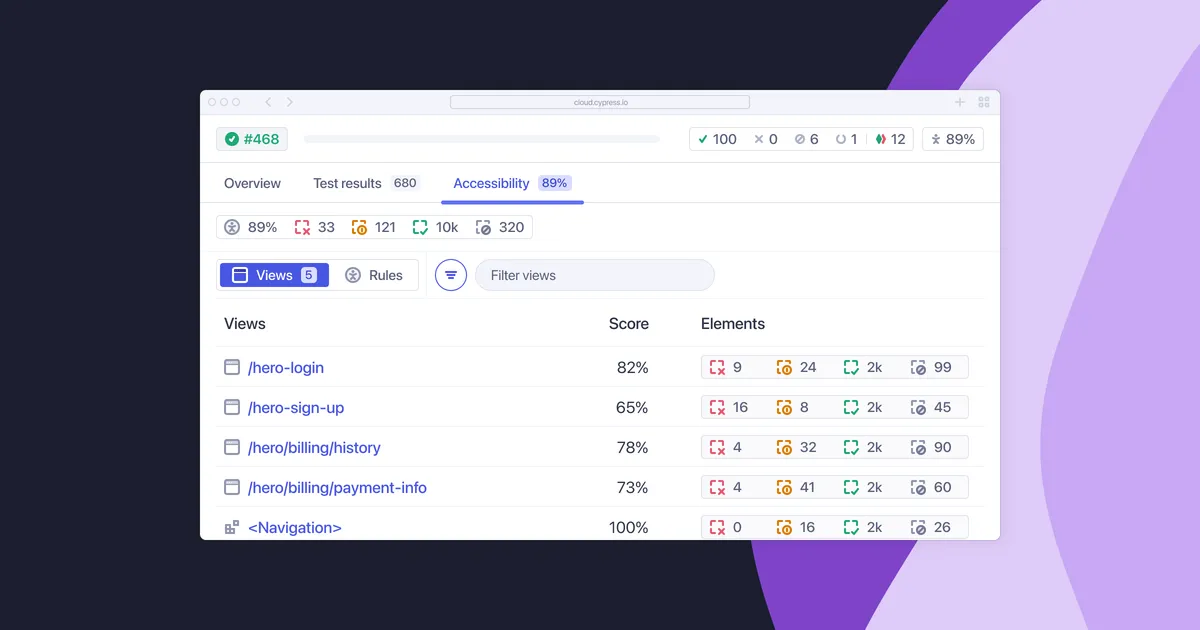Click the browser new tab plus icon
This screenshot has height=630, width=1200.
(960, 102)
